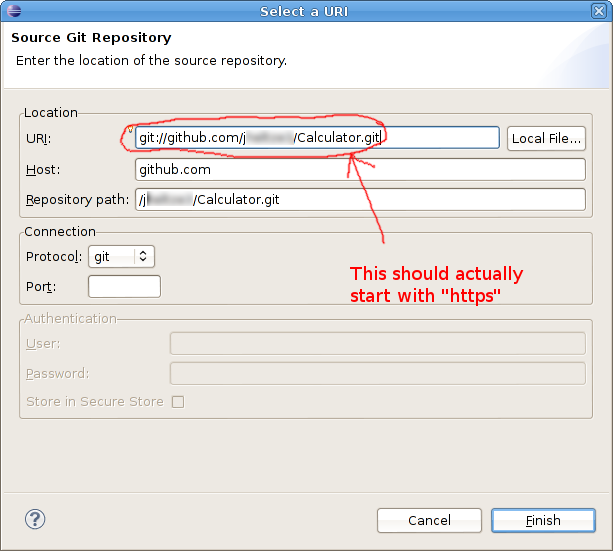The height and width of the screenshot is (551, 613).
Task: Dismiss the dialog with Cancel
Action: 429,520
